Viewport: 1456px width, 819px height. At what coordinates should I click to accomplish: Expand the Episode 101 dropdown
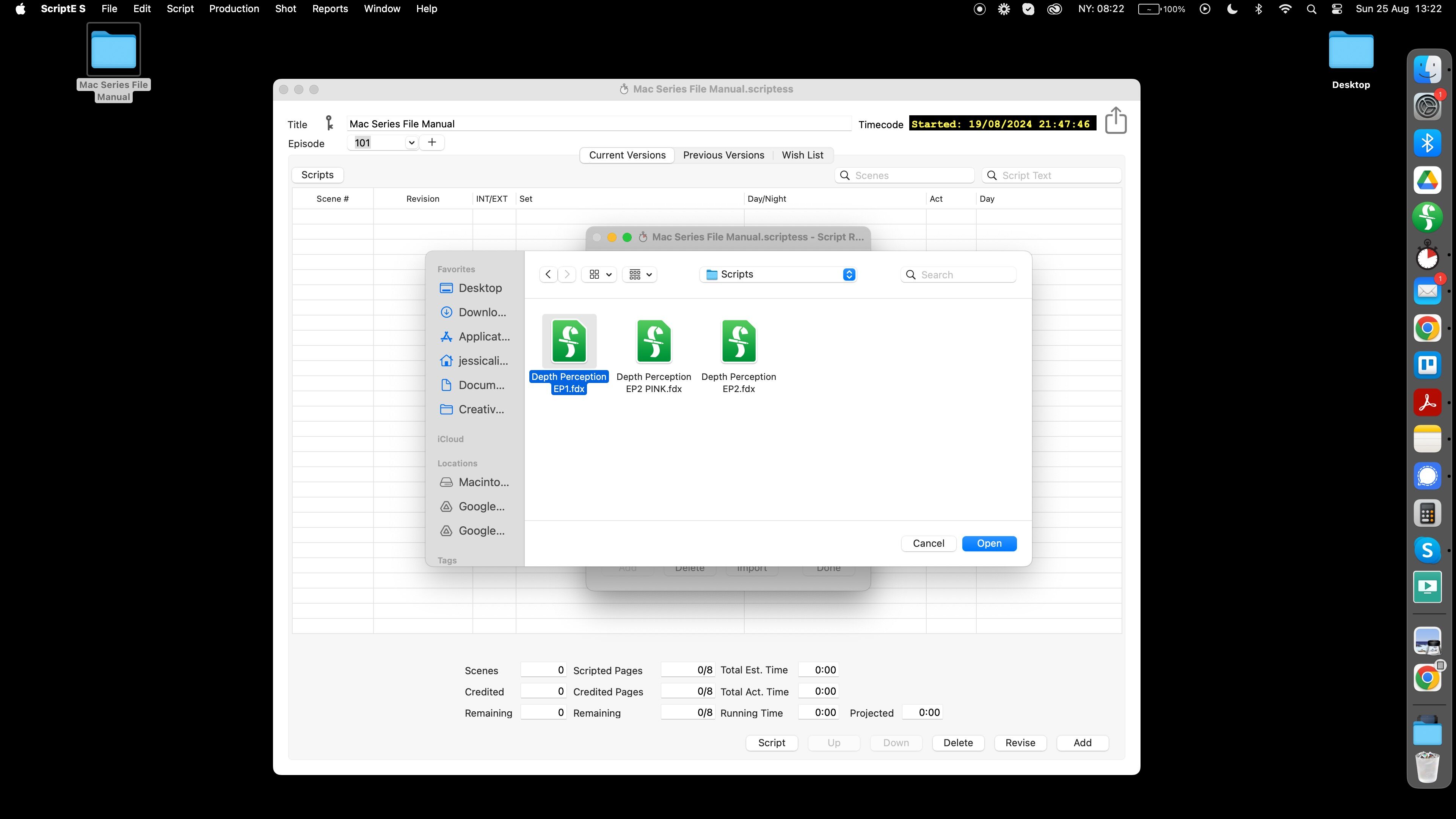click(x=411, y=143)
